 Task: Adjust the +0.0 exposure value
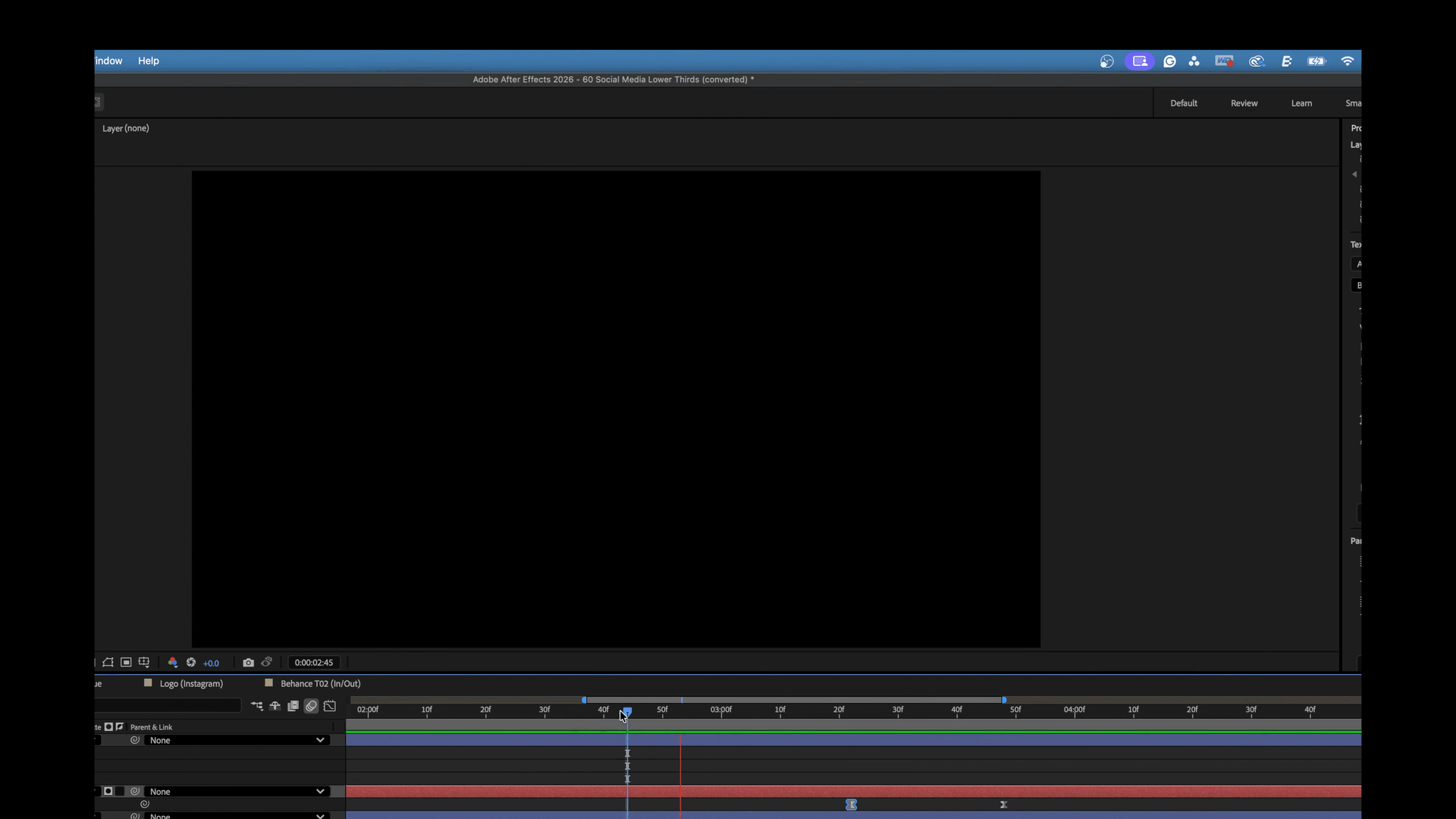(x=211, y=663)
